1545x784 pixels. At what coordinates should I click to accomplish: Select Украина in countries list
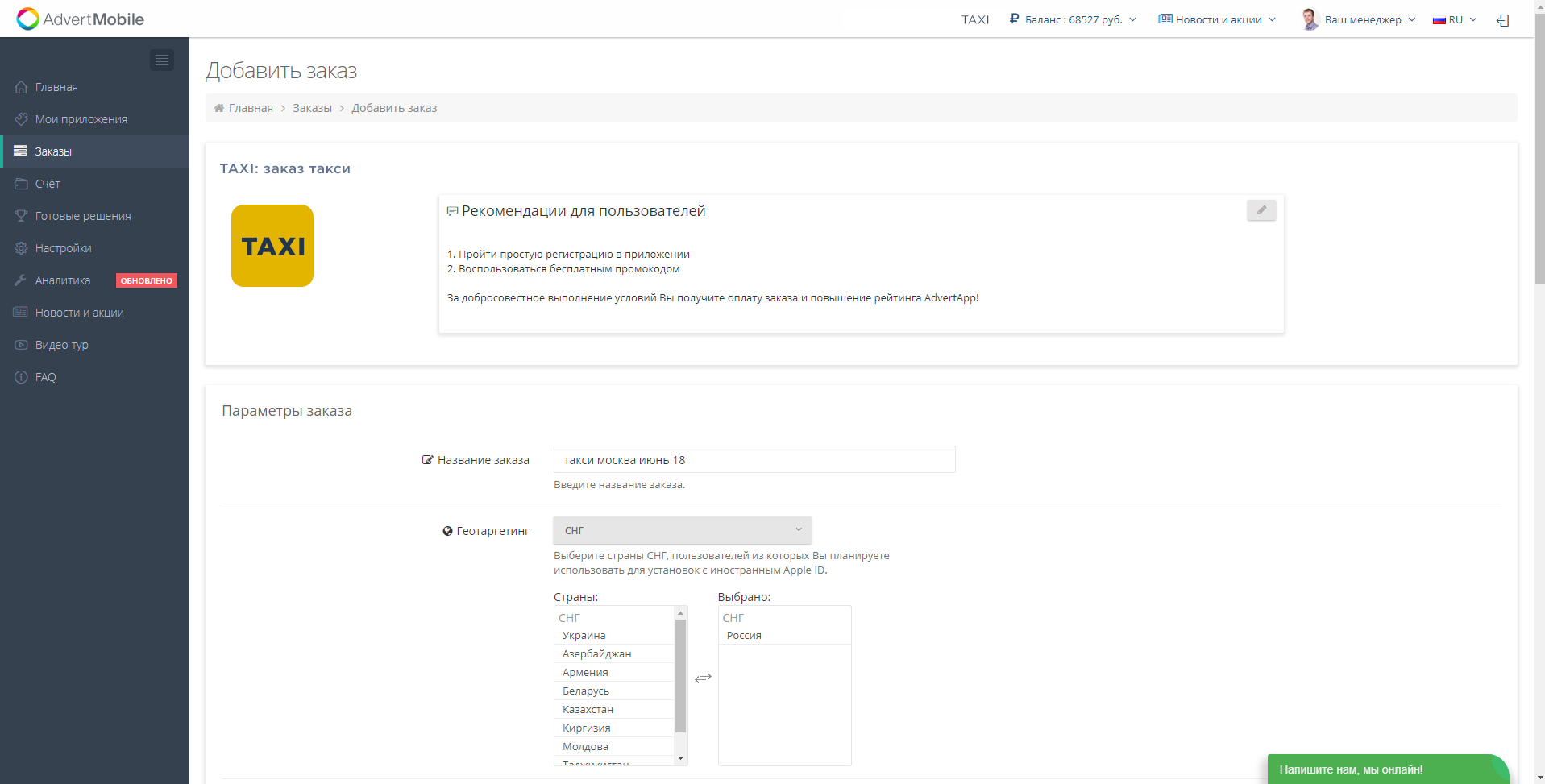614,635
